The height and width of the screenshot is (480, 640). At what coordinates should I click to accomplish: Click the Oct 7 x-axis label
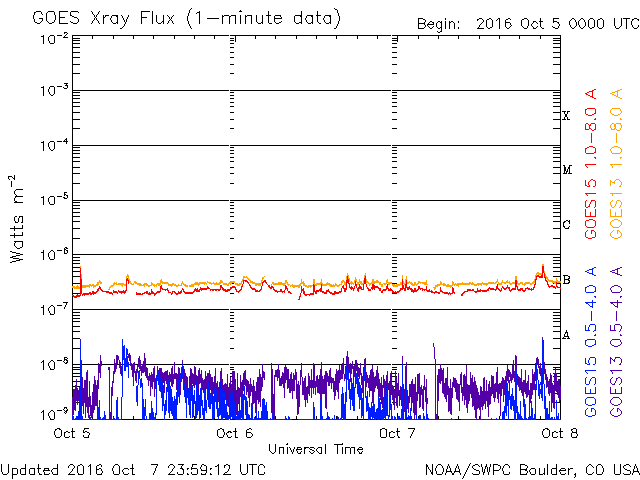pos(398,433)
